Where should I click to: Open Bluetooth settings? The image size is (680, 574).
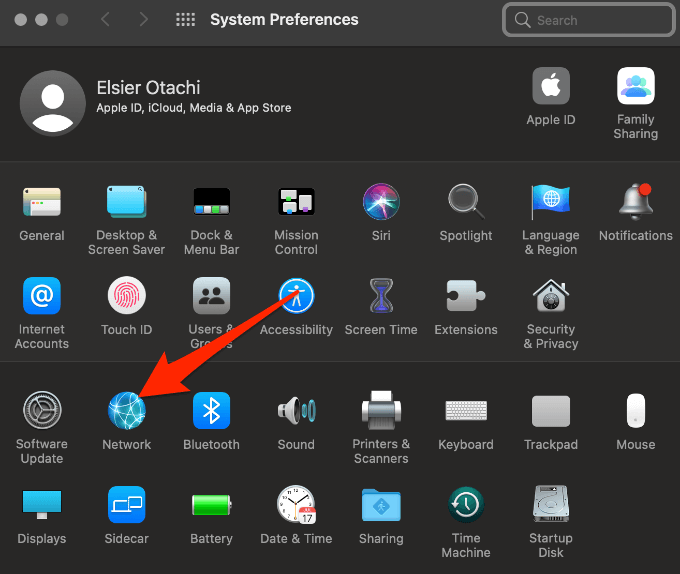(211, 410)
